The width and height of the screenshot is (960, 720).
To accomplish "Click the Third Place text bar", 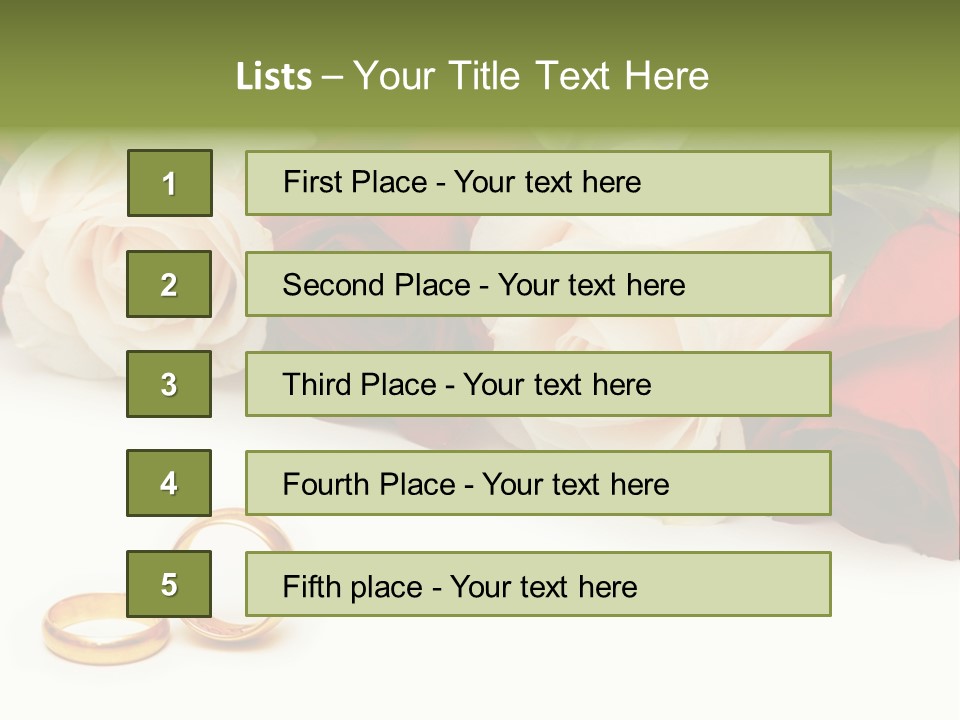I will [x=538, y=384].
